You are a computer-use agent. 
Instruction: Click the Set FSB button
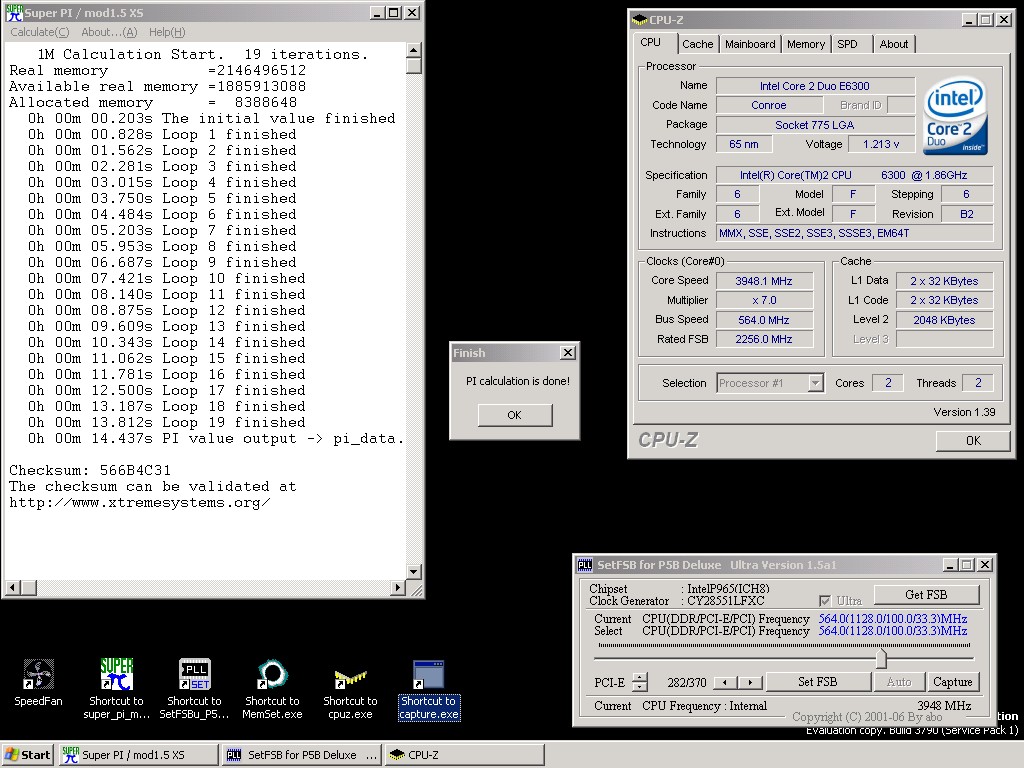point(818,682)
